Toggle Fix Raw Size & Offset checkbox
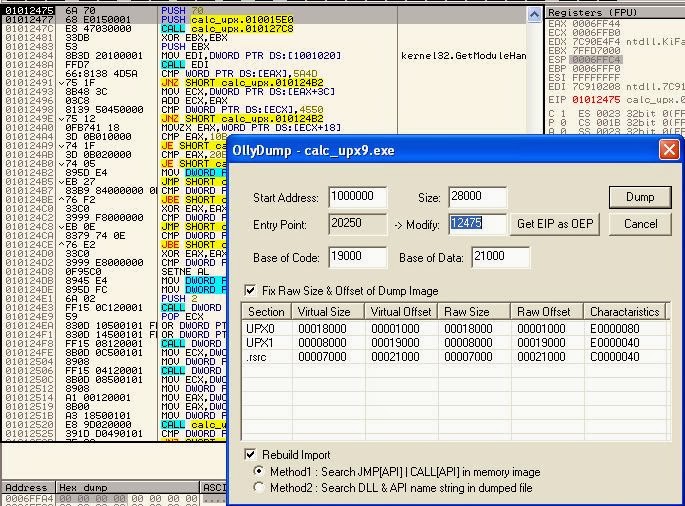The image size is (685, 506). (x=250, y=291)
